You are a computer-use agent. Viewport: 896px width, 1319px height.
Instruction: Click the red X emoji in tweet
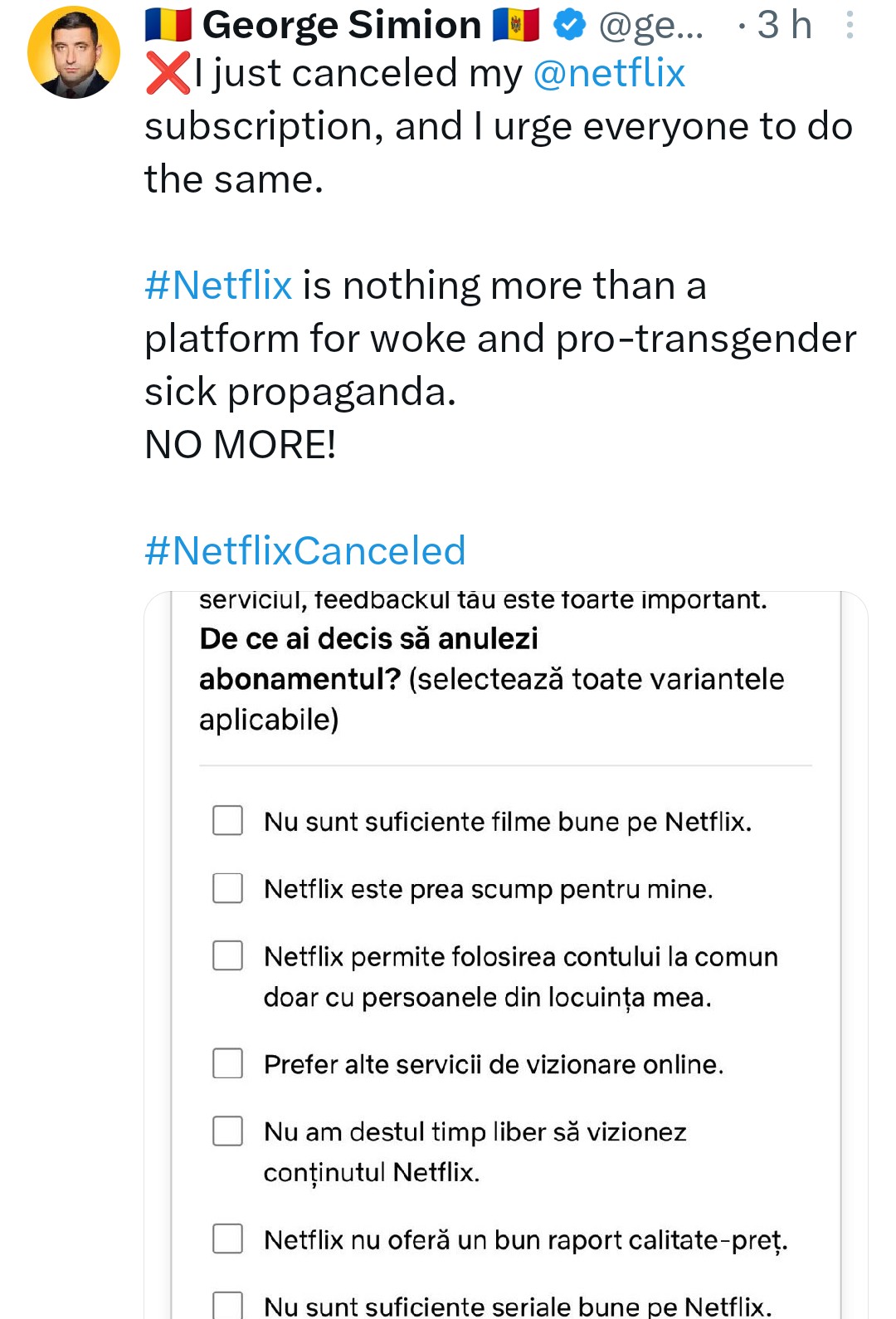(x=167, y=74)
